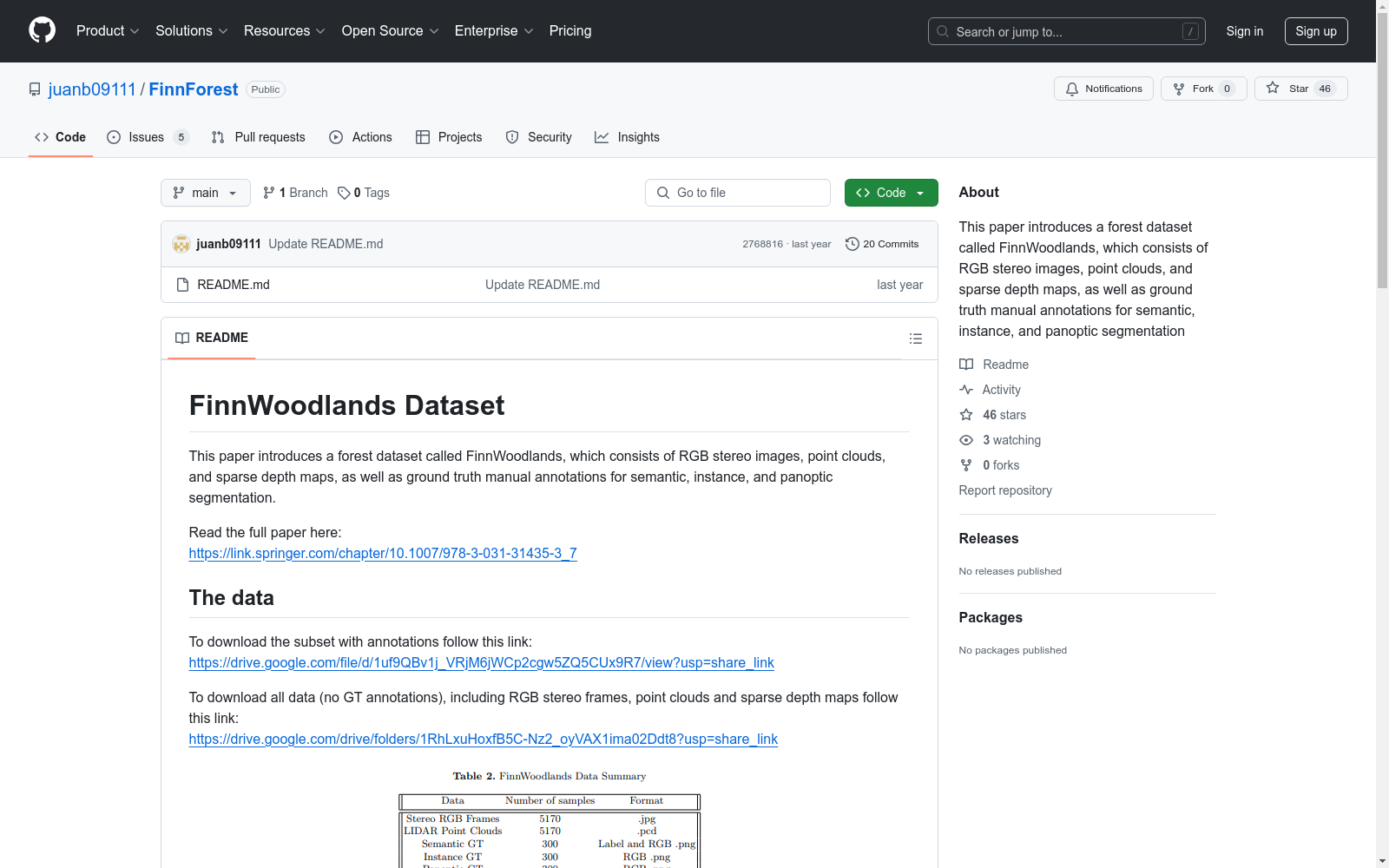Click the Projects tab table icon

(x=423, y=137)
